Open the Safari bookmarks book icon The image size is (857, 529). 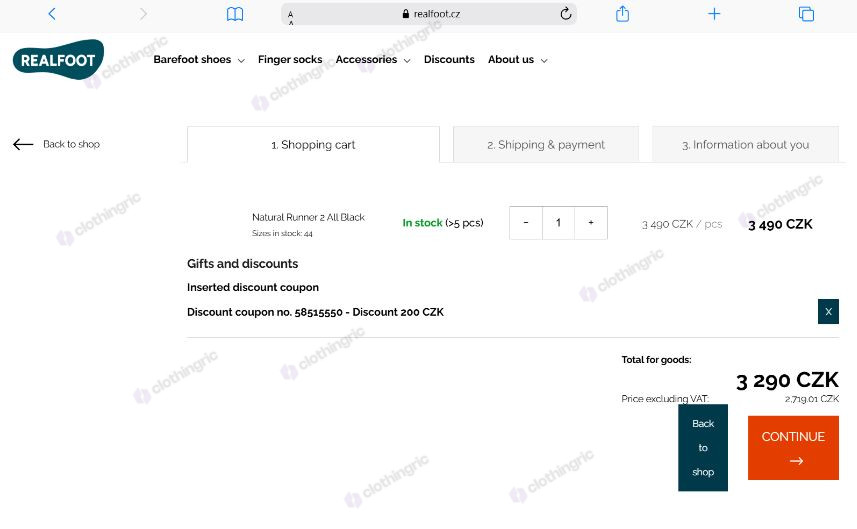pos(235,14)
